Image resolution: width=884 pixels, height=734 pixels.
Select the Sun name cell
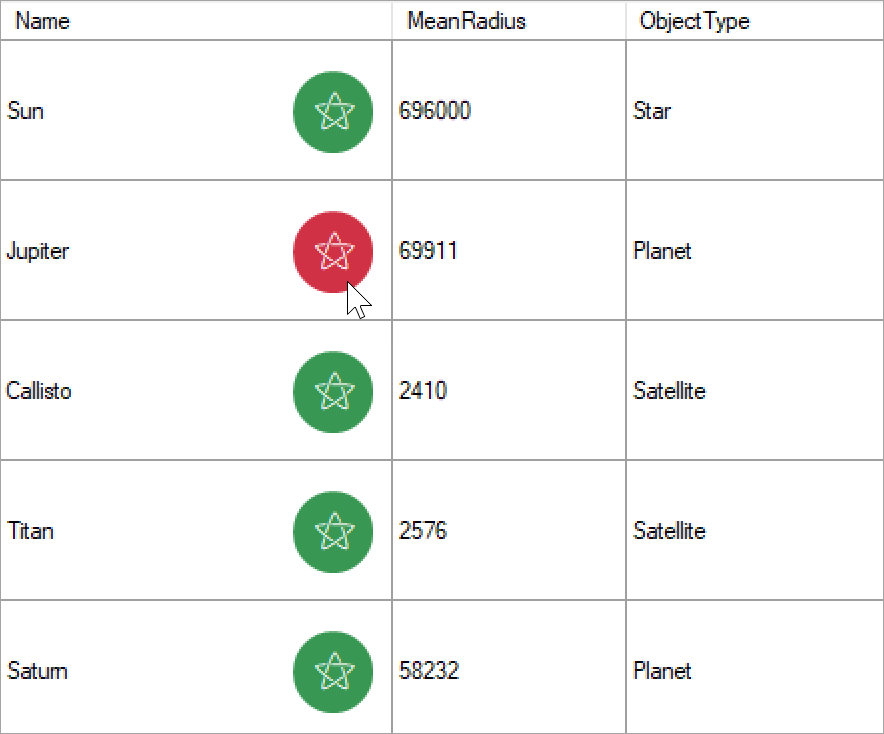(x=25, y=111)
